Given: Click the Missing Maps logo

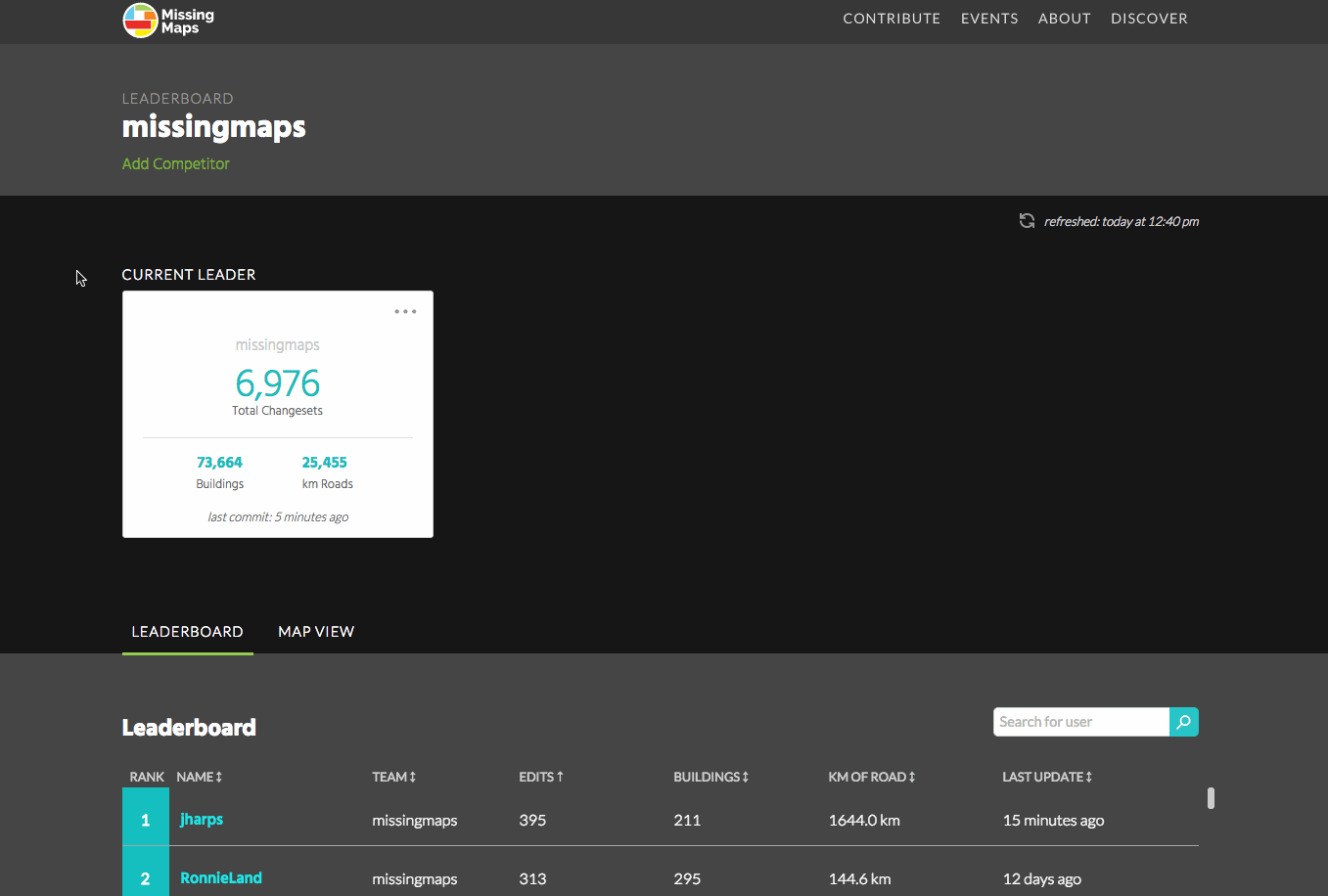Looking at the screenshot, I should pyautogui.click(x=168, y=21).
